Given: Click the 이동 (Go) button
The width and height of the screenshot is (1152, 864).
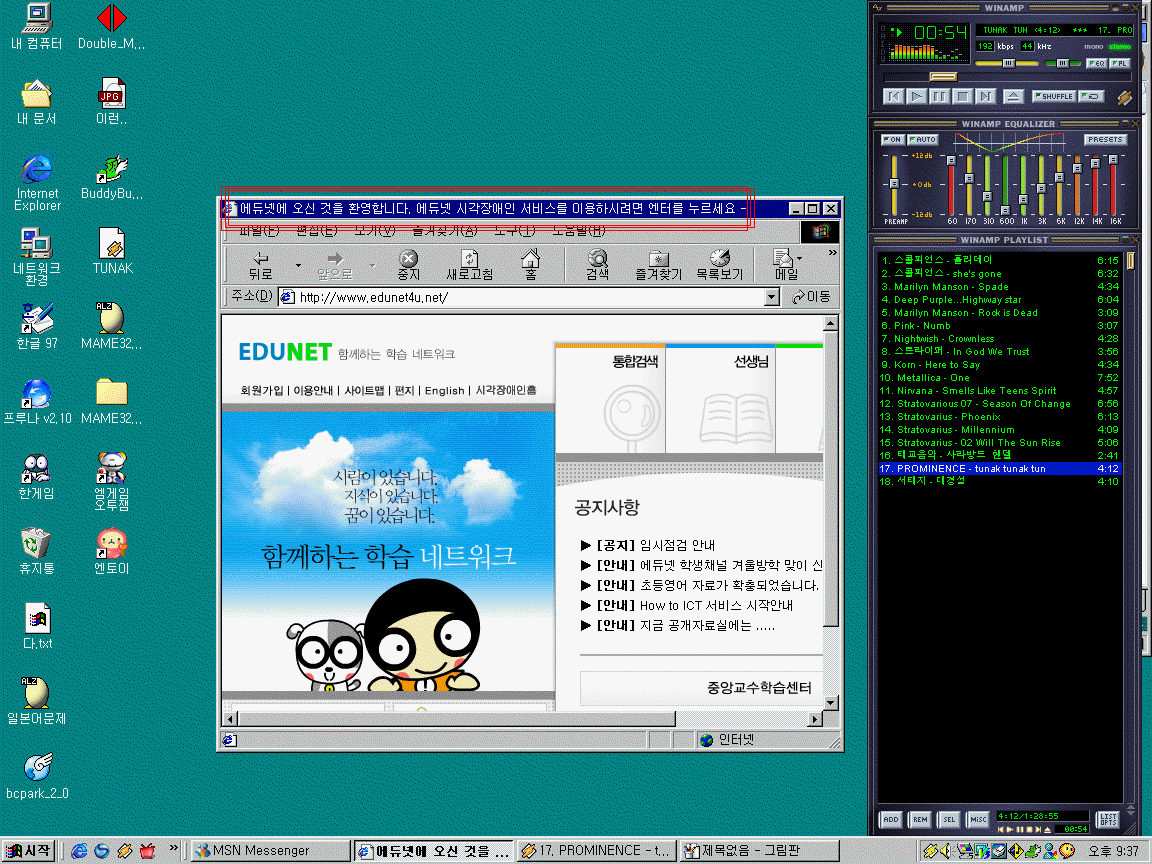Looking at the screenshot, I should pyautogui.click(x=811, y=297).
